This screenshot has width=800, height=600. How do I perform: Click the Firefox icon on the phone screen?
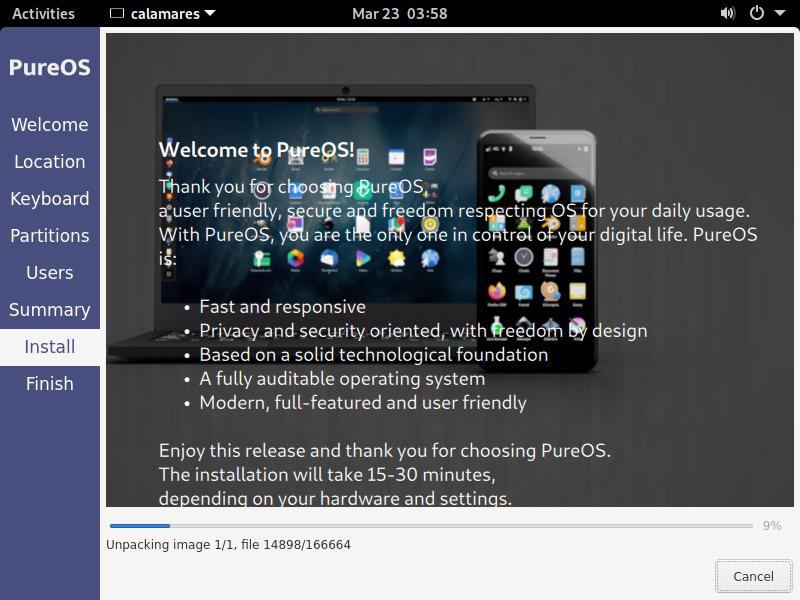(x=496, y=291)
